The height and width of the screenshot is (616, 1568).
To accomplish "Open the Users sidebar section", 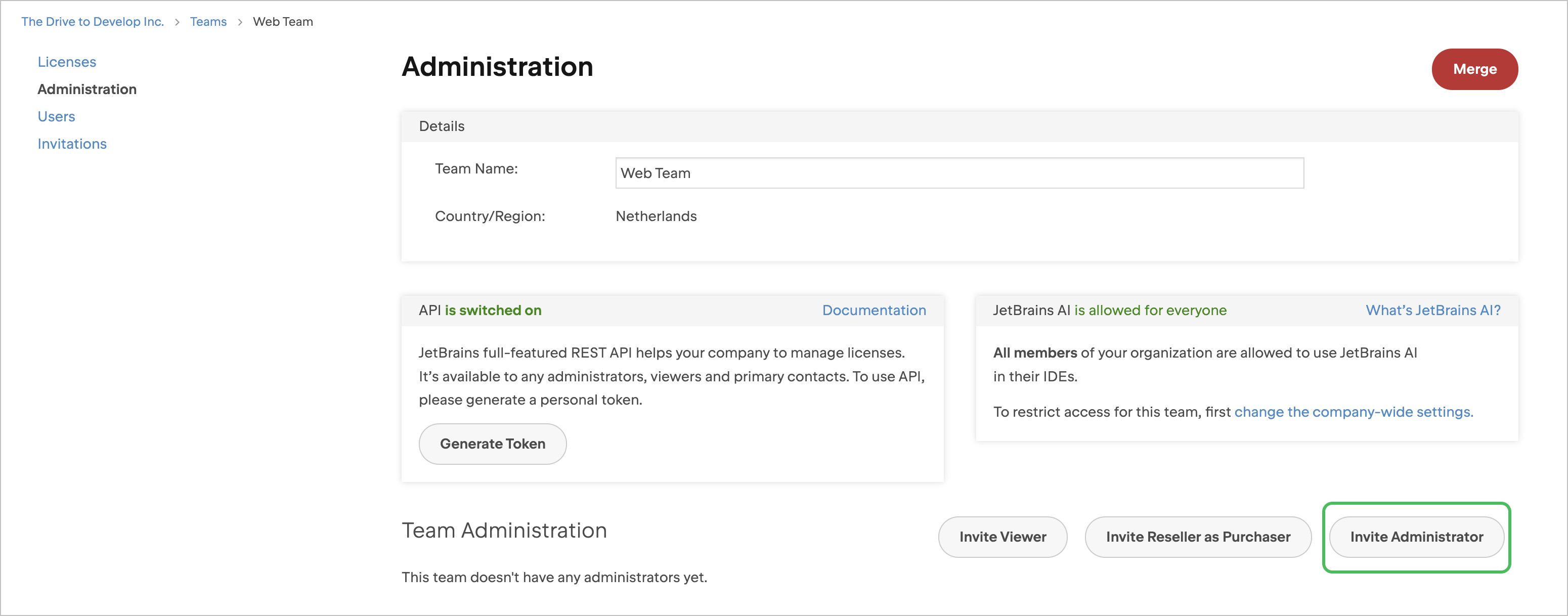I will [57, 117].
